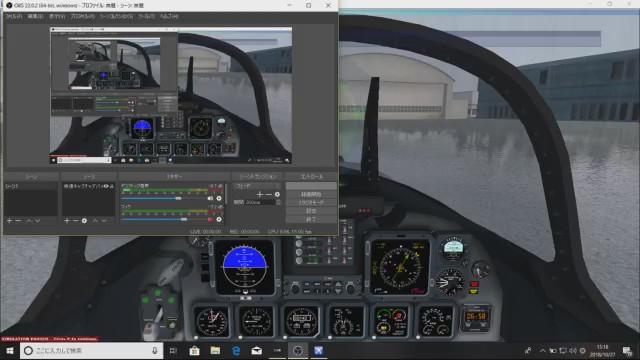
Task: Adjust desktop audio volume slider
Action: point(151,199)
